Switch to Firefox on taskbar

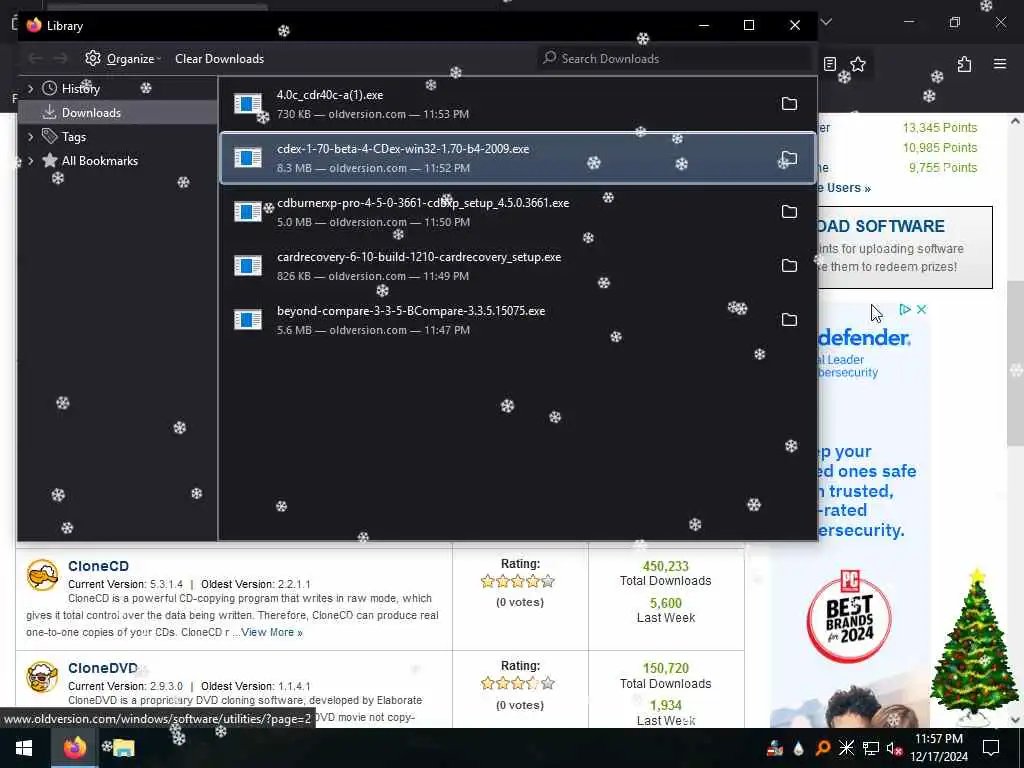74,748
